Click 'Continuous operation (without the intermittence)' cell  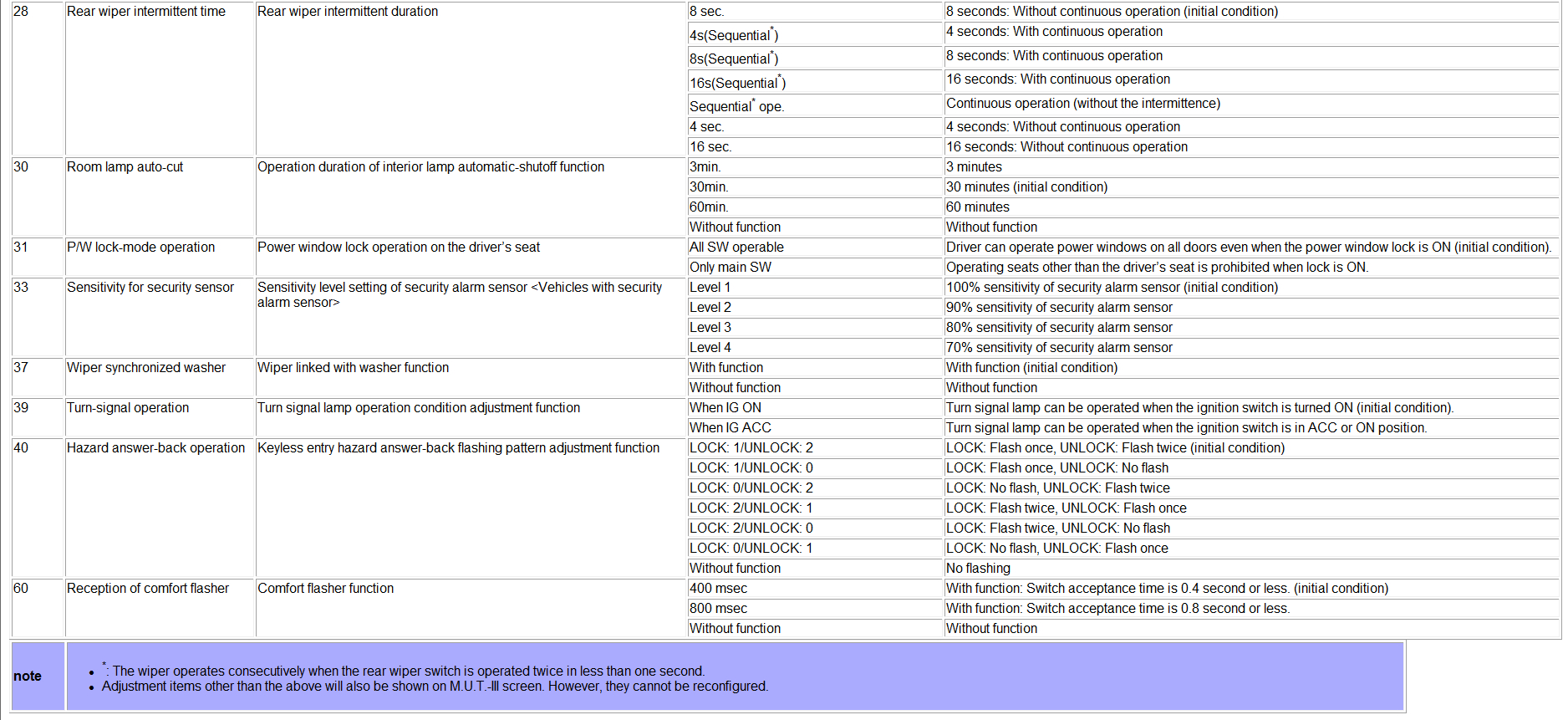pyautogui.click(x=1252, y=105)
